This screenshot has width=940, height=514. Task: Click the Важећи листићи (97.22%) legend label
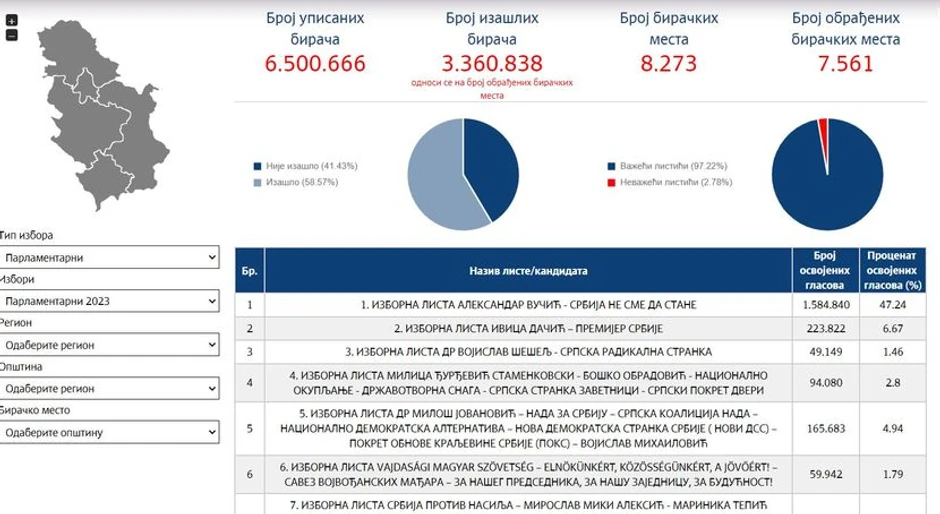[674, 166]
